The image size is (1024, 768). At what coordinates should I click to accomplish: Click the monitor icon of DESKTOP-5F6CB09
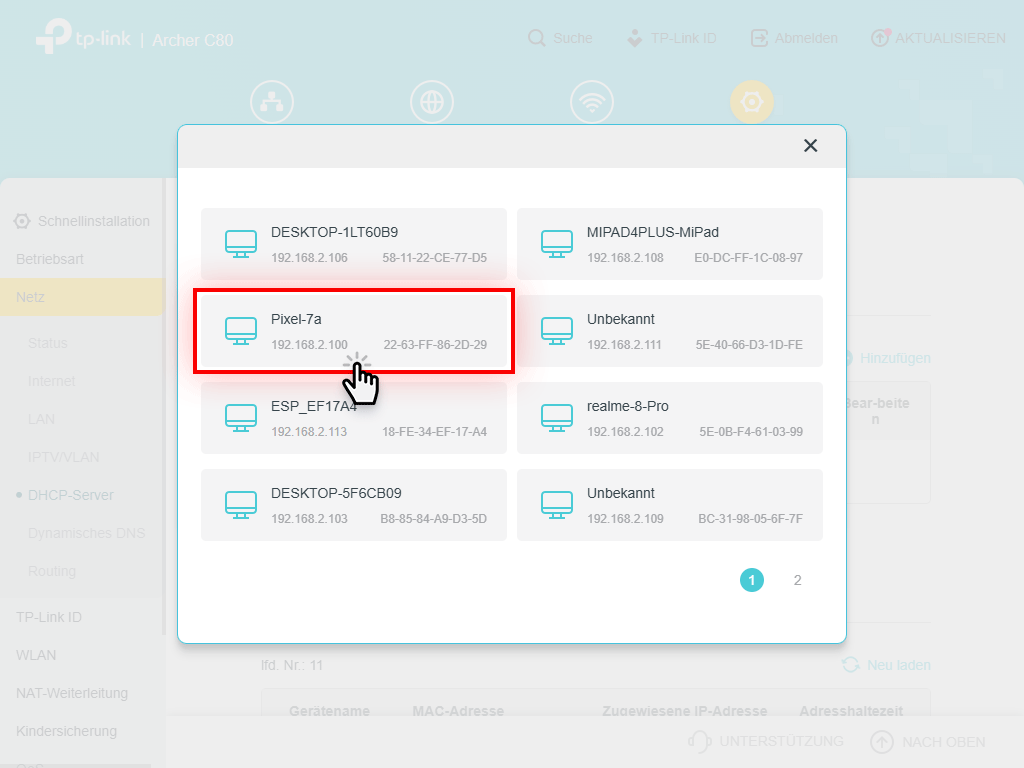click(x=241, y=505)
